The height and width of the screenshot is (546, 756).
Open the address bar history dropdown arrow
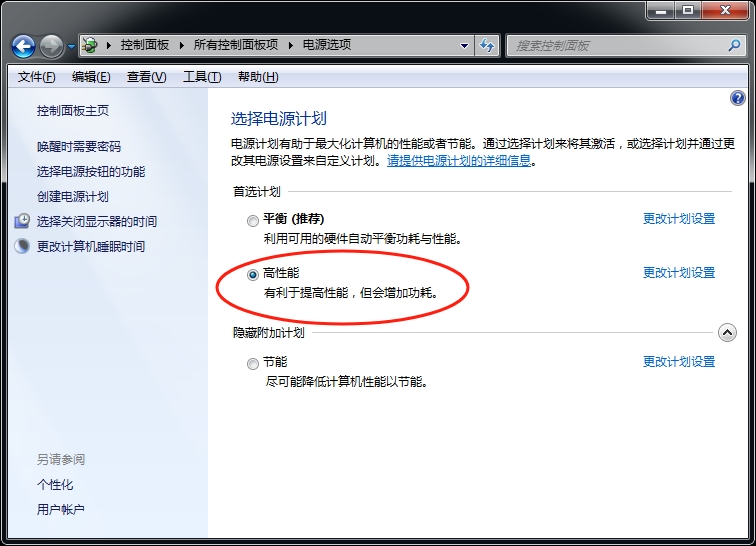[x=464, y=45]
